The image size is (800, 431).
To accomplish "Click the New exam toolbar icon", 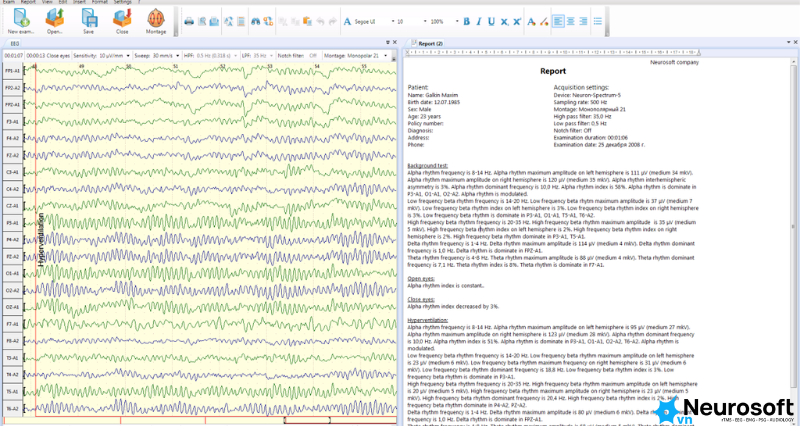I will pos(21,21).
